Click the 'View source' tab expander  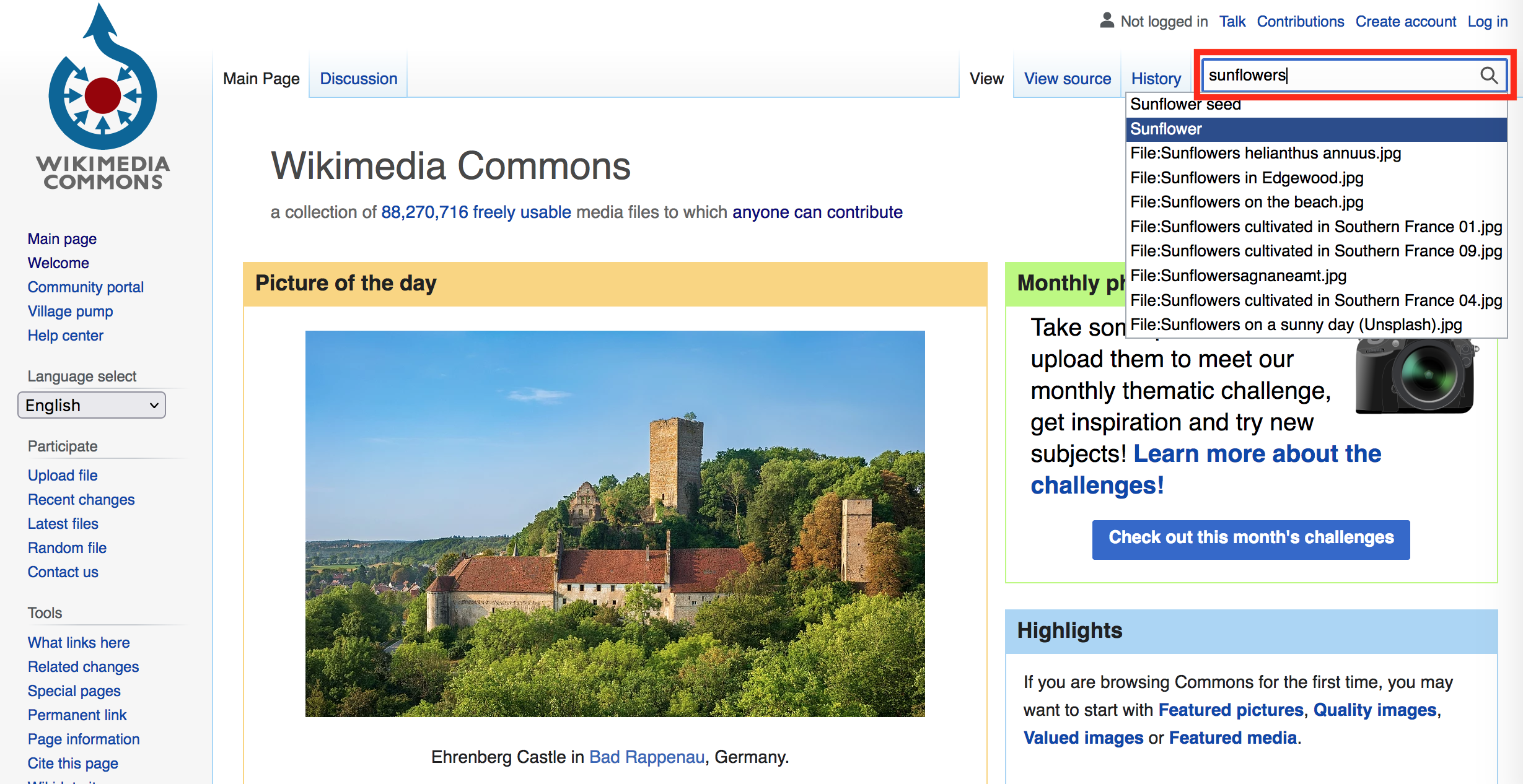(1067, 77)
